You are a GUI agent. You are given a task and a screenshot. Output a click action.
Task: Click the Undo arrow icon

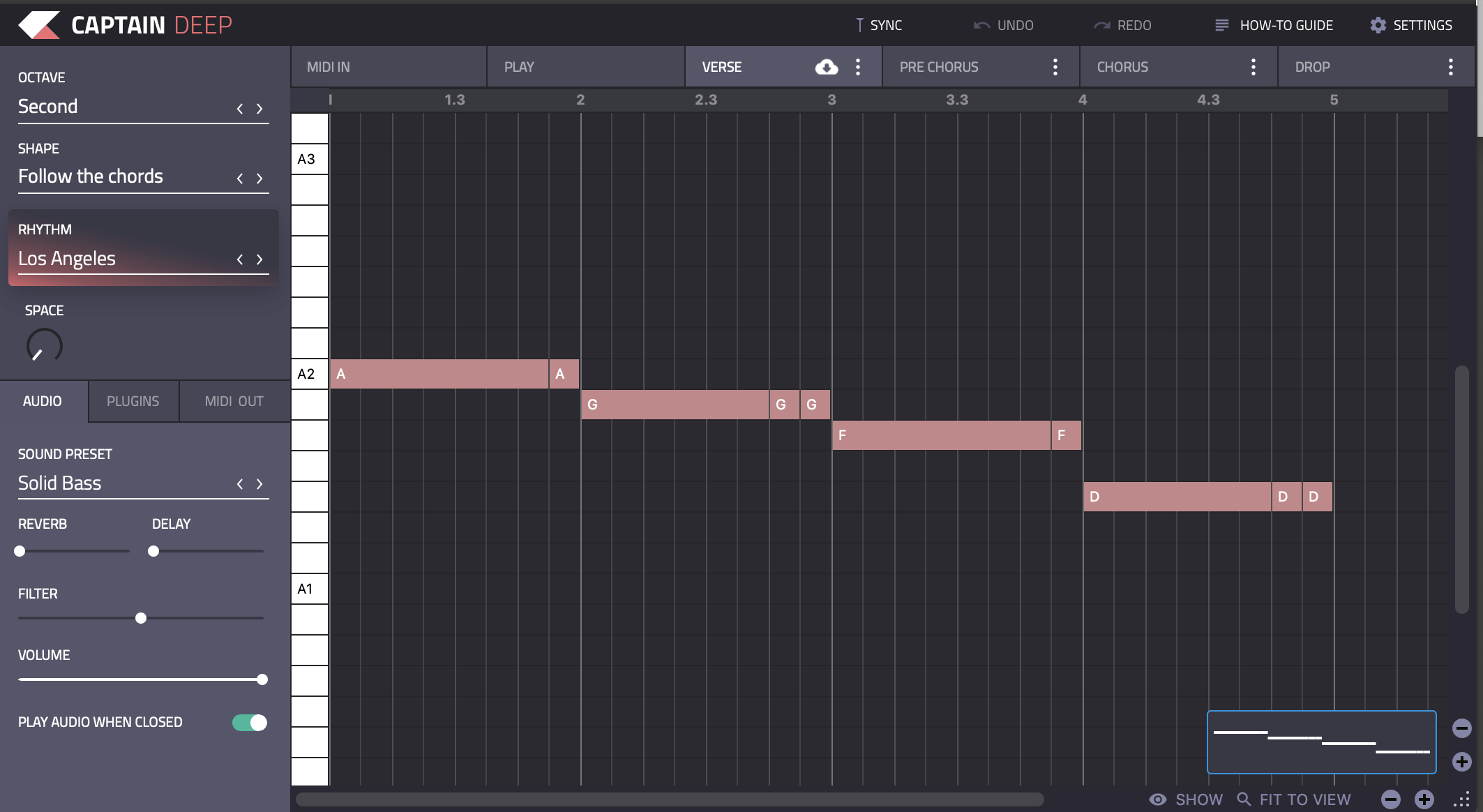(x=981, y=25)
